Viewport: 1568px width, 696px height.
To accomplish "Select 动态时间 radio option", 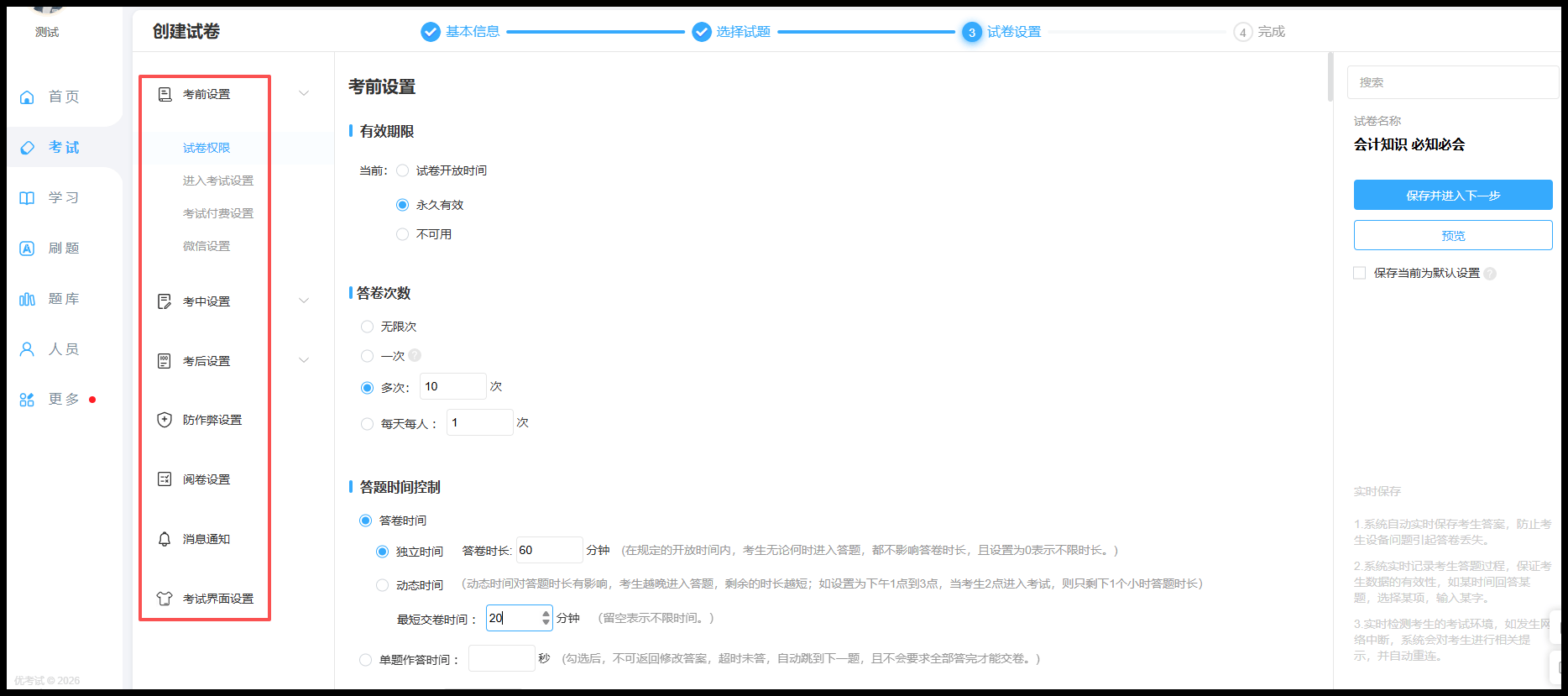I will [382, 585].
